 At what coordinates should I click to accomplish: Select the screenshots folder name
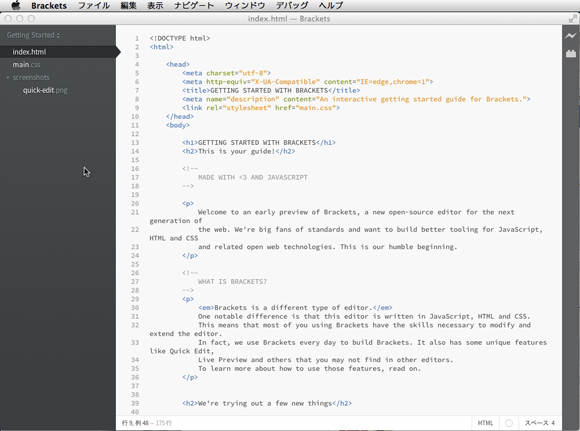click(31, 77)
